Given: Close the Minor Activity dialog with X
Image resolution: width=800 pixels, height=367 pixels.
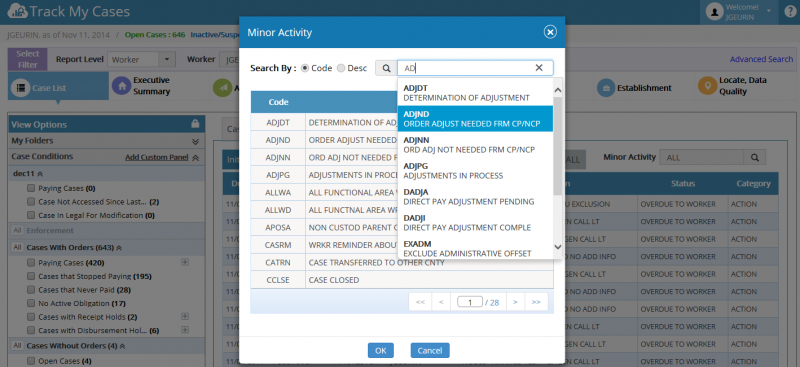Looking at the screenshot, I should (549, 32).
